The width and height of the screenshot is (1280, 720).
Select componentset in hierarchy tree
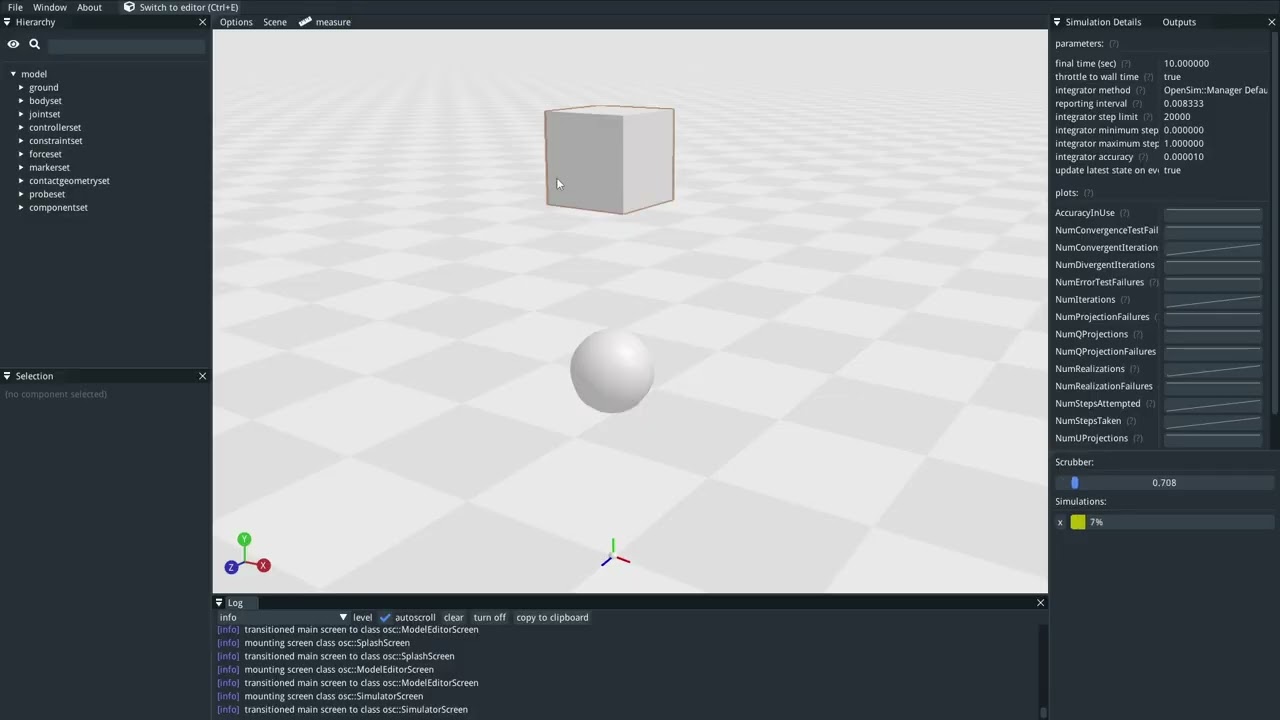pyautogui.click(x=58, y=208)
